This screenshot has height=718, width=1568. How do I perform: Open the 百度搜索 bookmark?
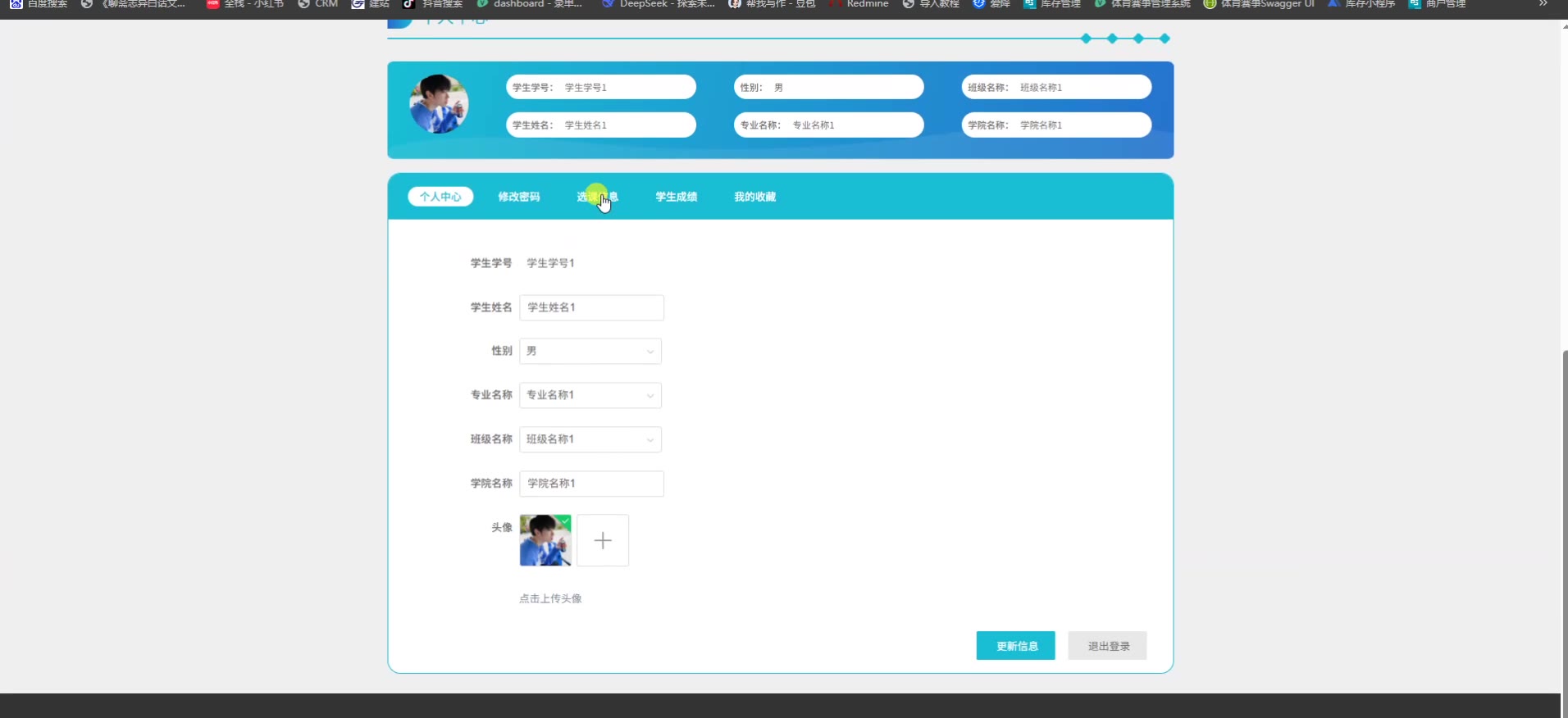pyautogui.click(x=39, y=4)
